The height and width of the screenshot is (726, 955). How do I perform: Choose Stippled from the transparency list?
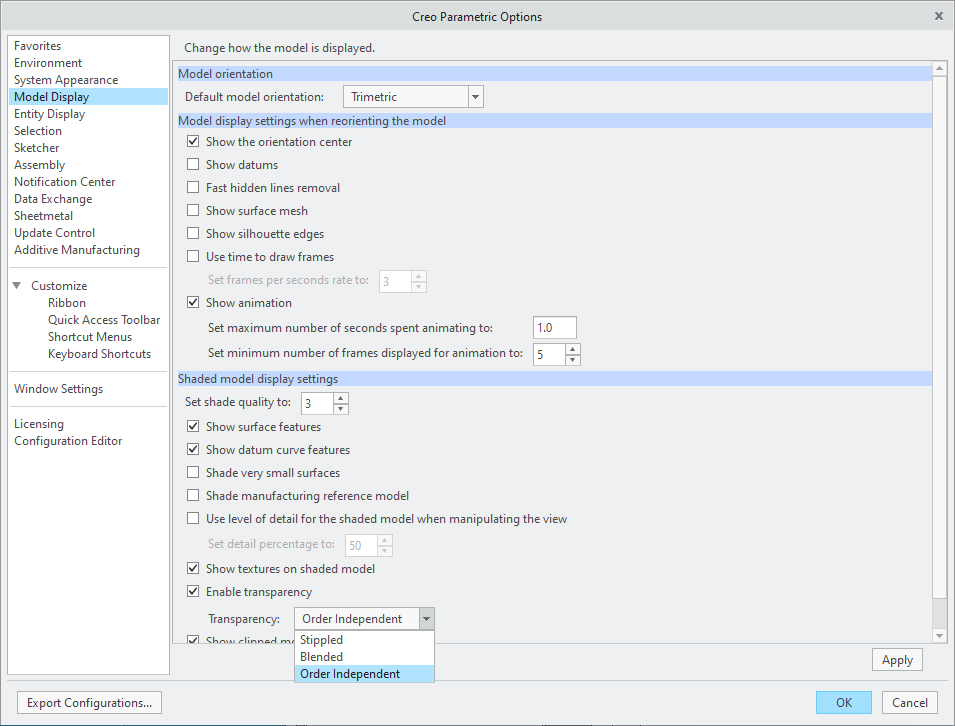(322, 640)
